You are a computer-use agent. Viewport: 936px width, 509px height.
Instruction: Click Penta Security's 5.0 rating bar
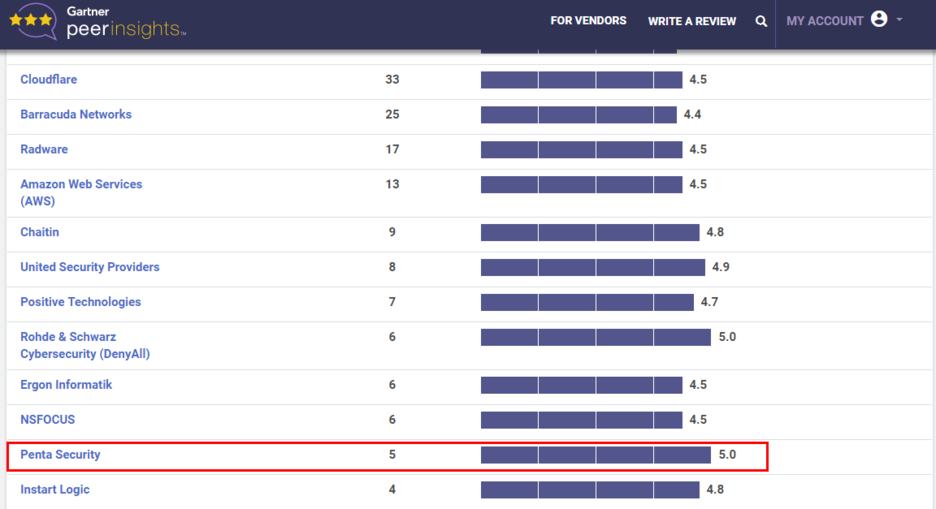(x=596, y=455)
